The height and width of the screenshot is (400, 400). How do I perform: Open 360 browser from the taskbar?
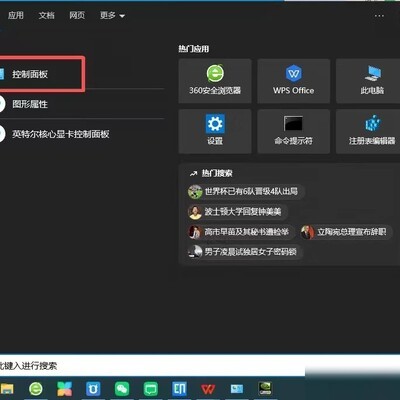click(36, 389)
